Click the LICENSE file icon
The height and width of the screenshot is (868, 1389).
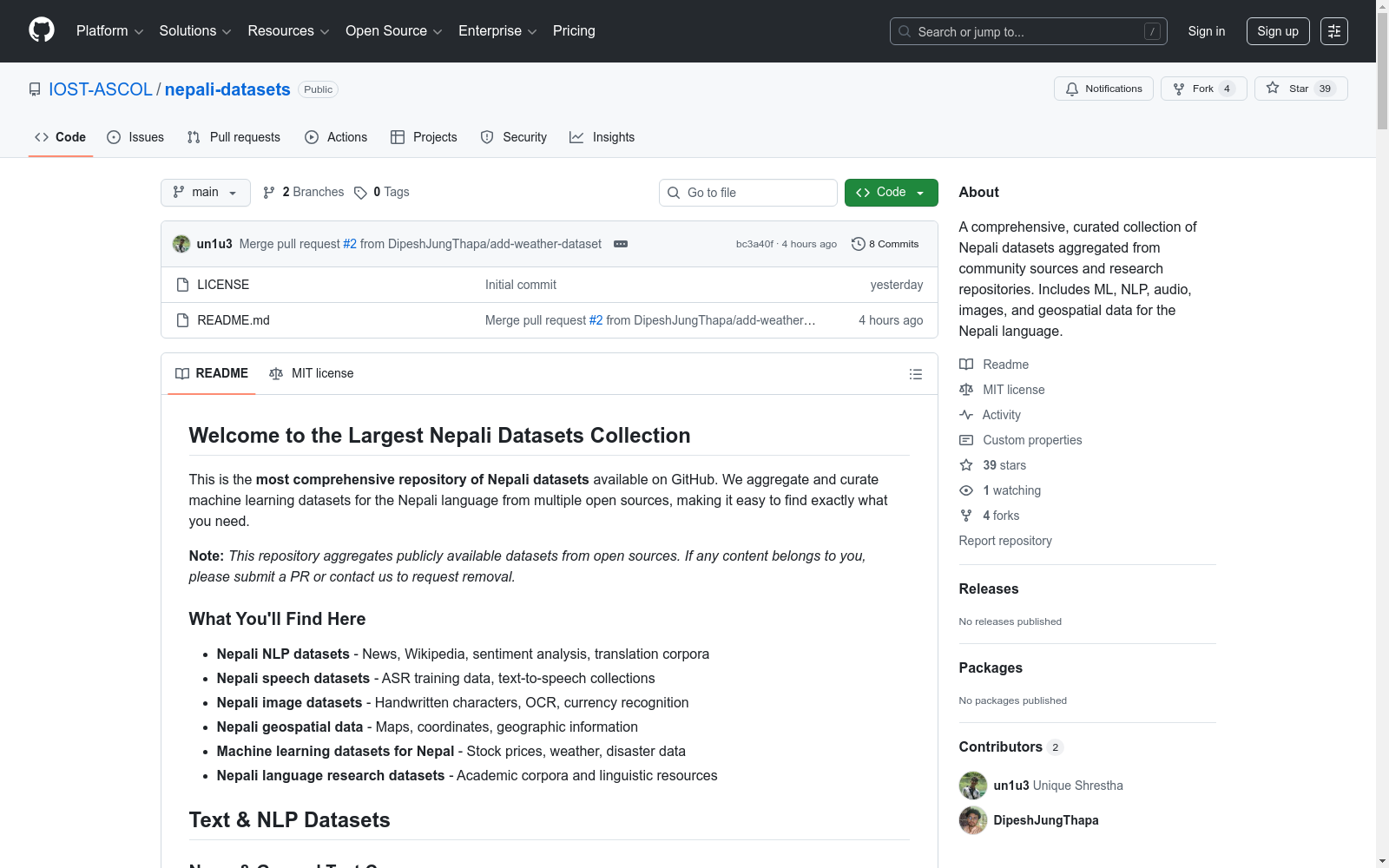click(x=182, y=285)
